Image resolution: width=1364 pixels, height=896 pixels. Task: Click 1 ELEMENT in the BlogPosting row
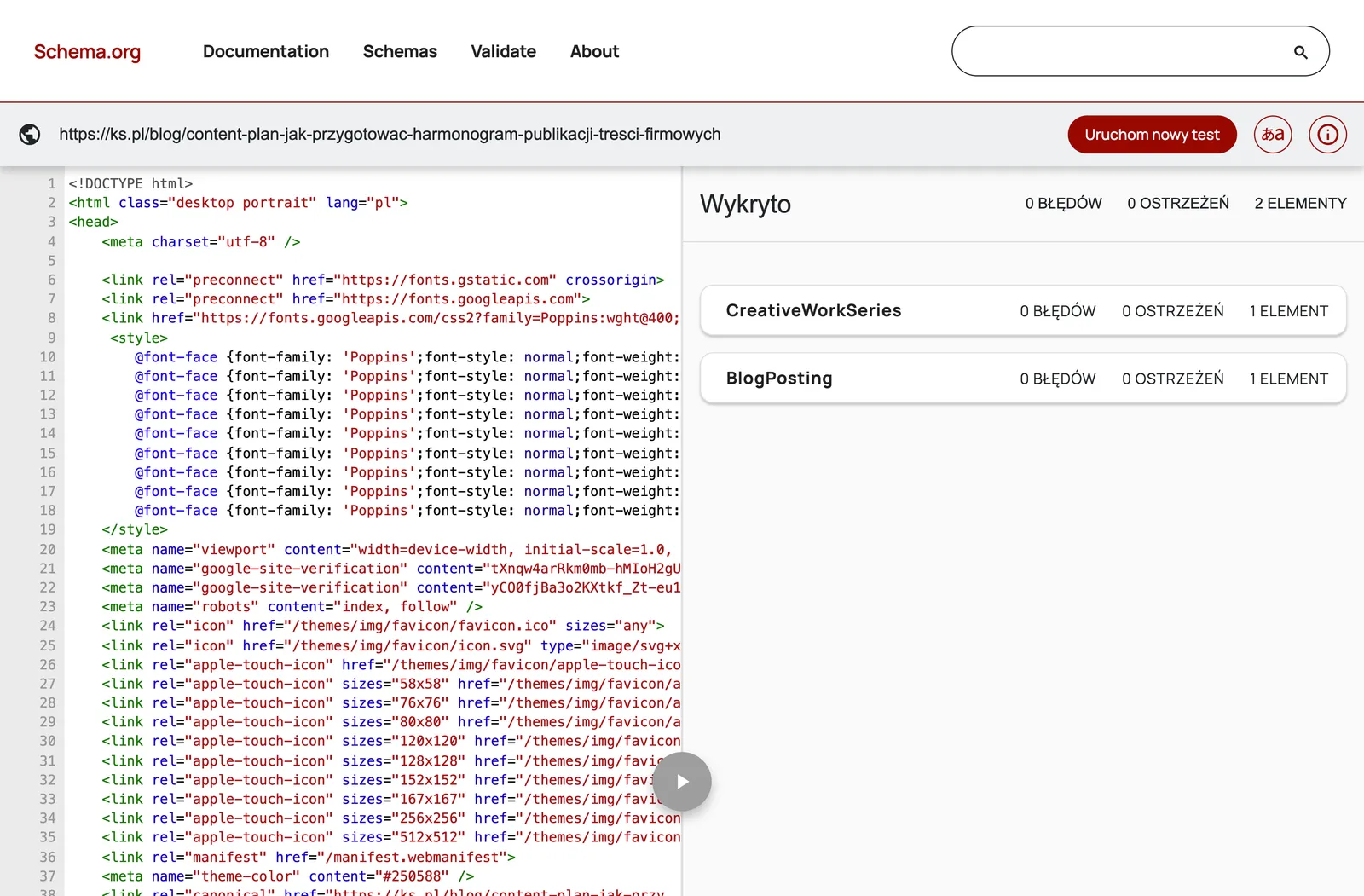coord(1288,379)
